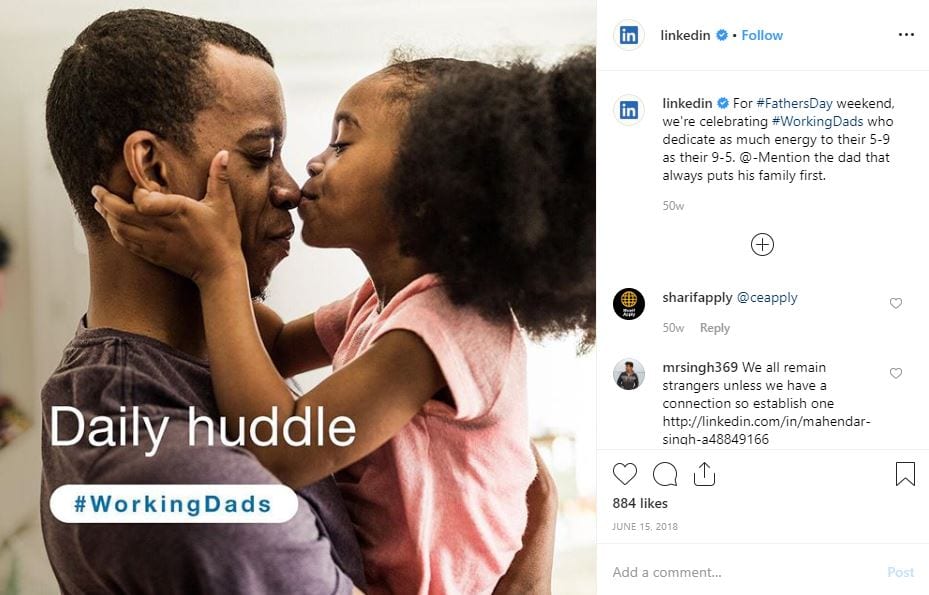929x595 pixels.
Task: Open the #FathersDay hashtag
Action: pos(794,103)
